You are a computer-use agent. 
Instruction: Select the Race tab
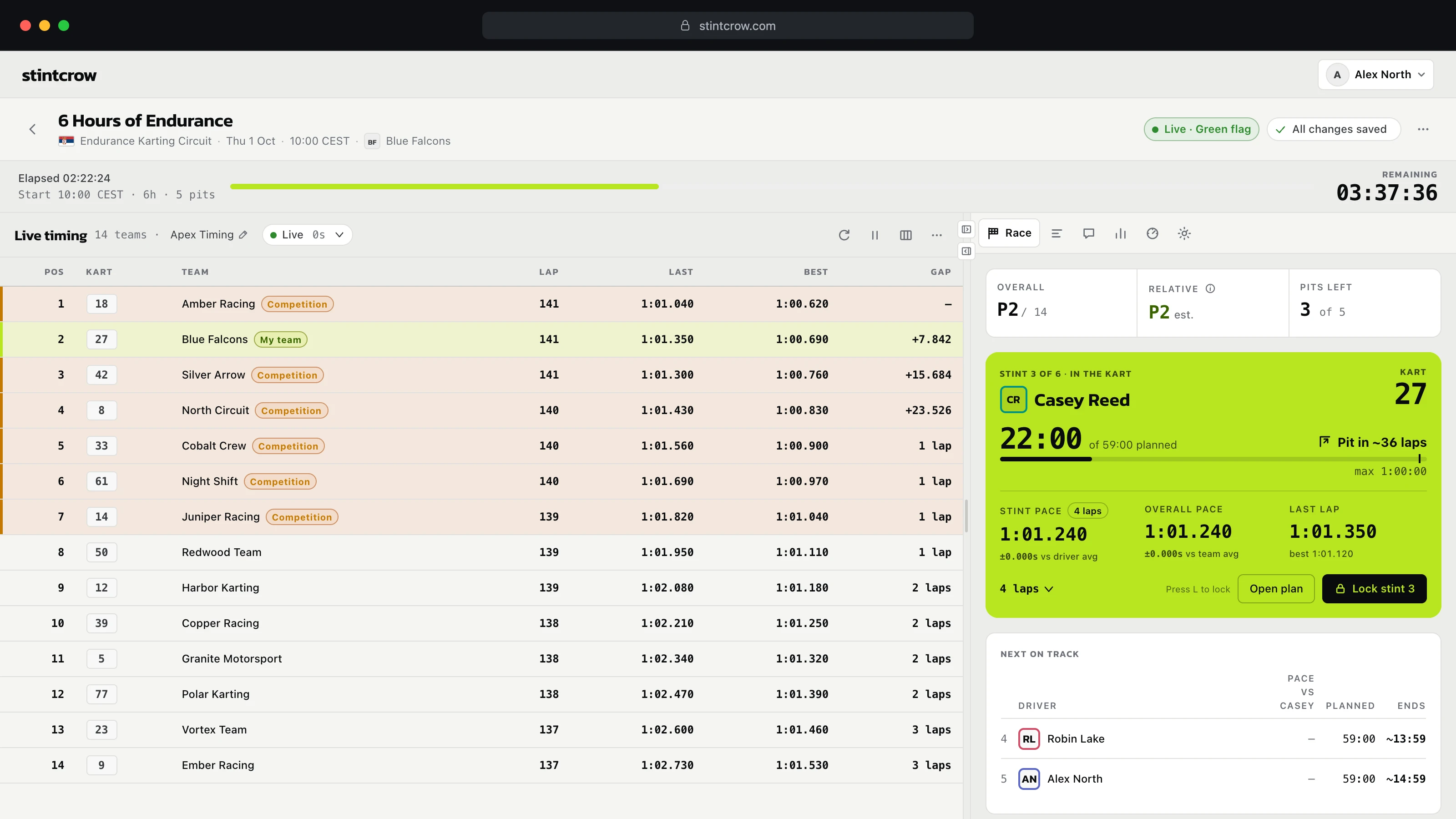1009,233
